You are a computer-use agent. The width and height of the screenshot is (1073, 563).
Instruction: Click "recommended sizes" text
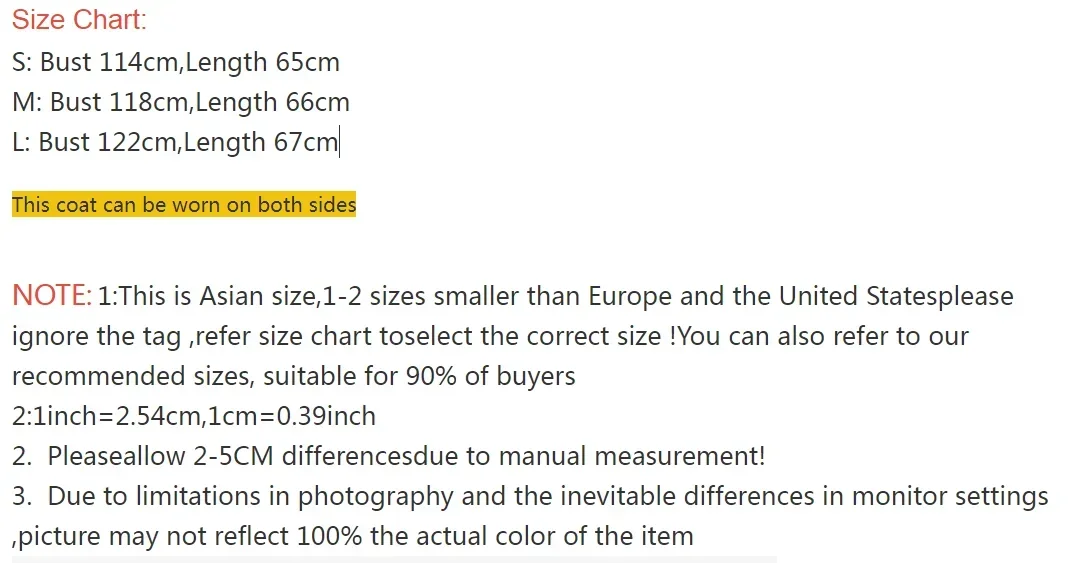pyautogui.click(x=136, y=376)
